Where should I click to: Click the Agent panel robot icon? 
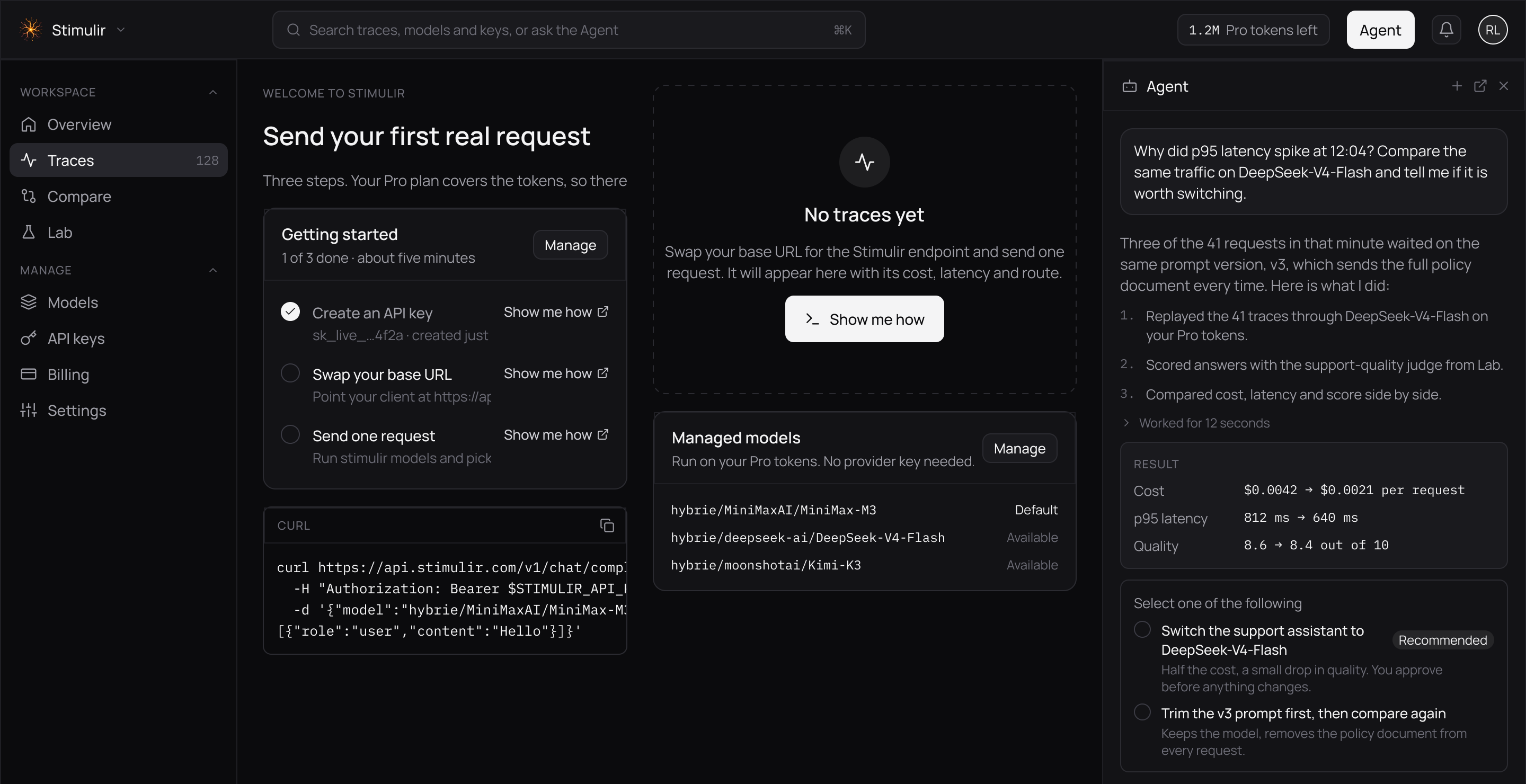[x=1130, y=86]
